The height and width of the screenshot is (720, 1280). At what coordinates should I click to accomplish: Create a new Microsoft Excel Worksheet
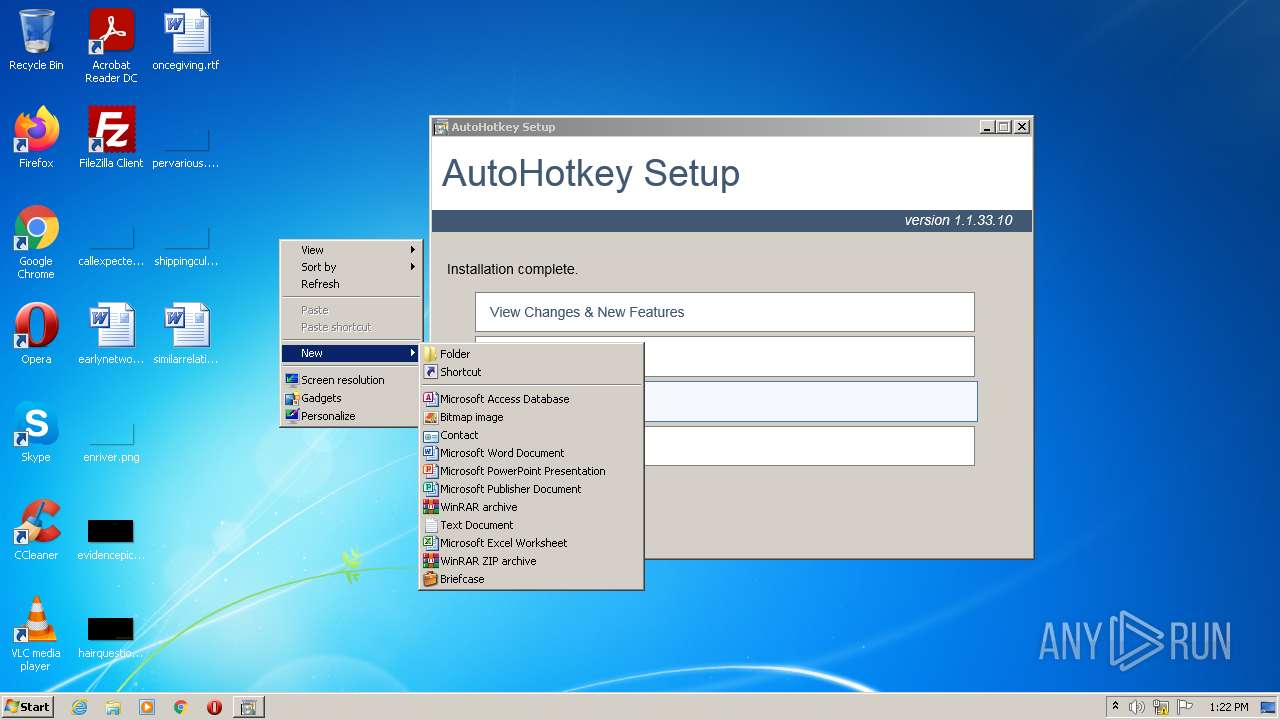point(531,543)
